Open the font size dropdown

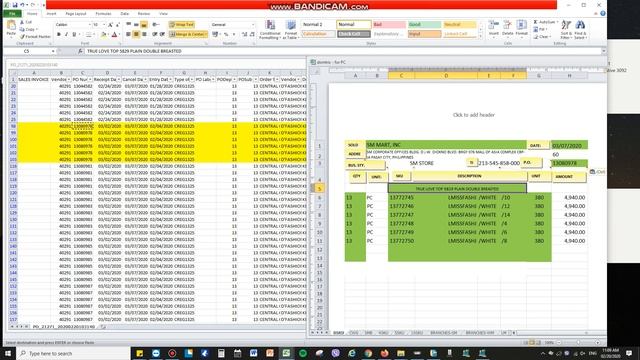[x=104, y=25]
